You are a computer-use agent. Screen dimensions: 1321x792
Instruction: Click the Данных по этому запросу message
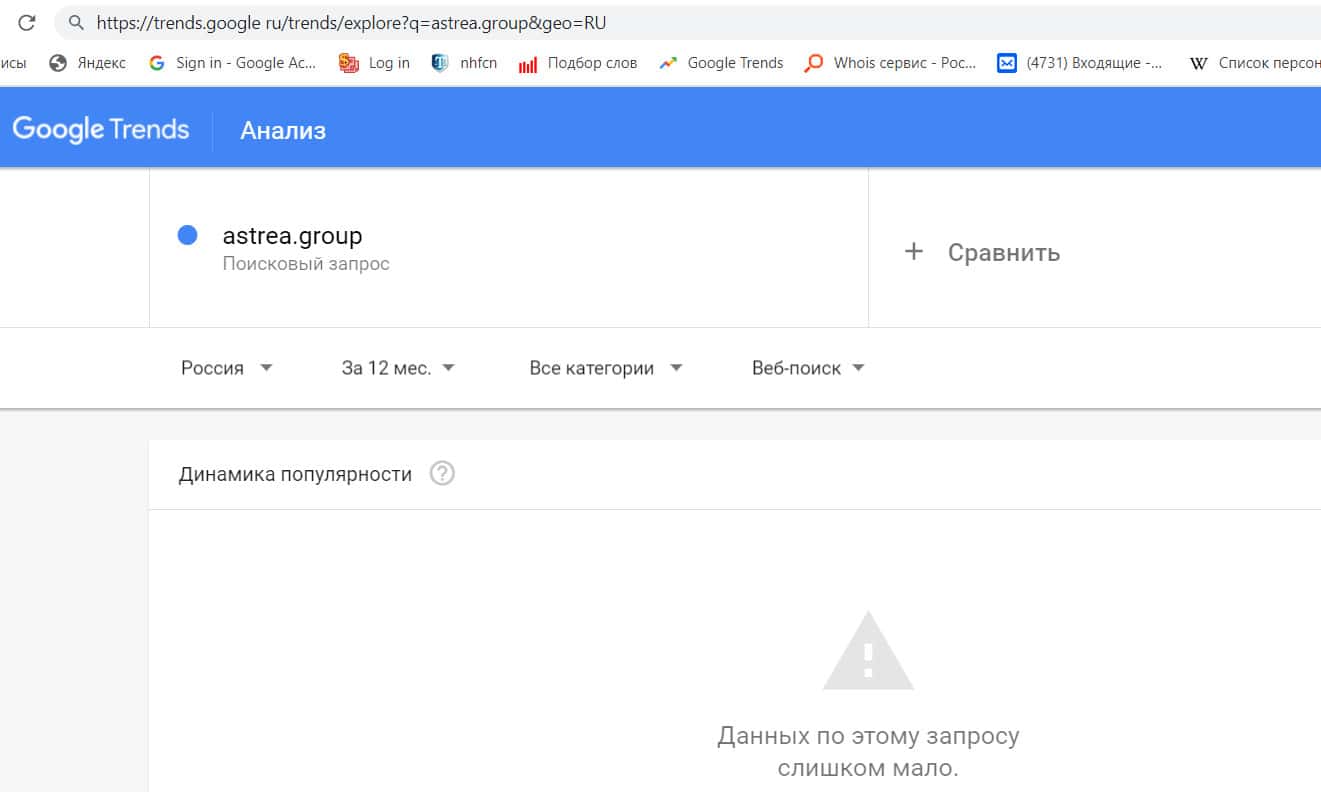868,752
